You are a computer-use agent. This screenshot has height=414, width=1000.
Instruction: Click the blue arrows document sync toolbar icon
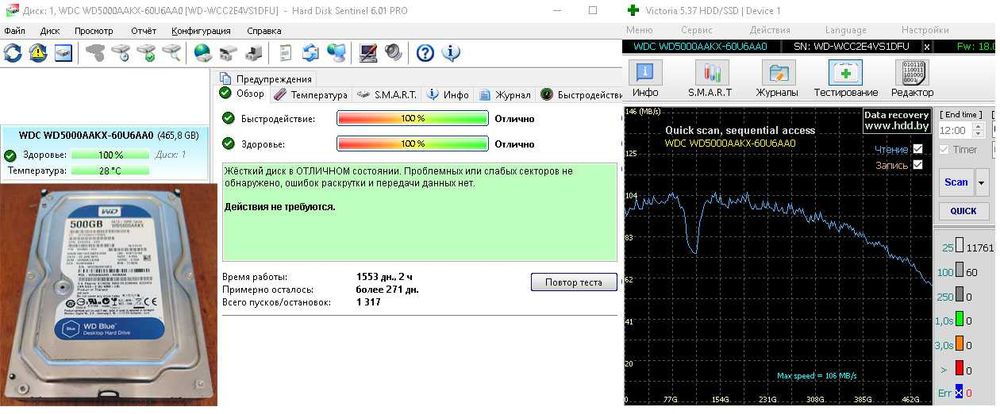(311, 53)
